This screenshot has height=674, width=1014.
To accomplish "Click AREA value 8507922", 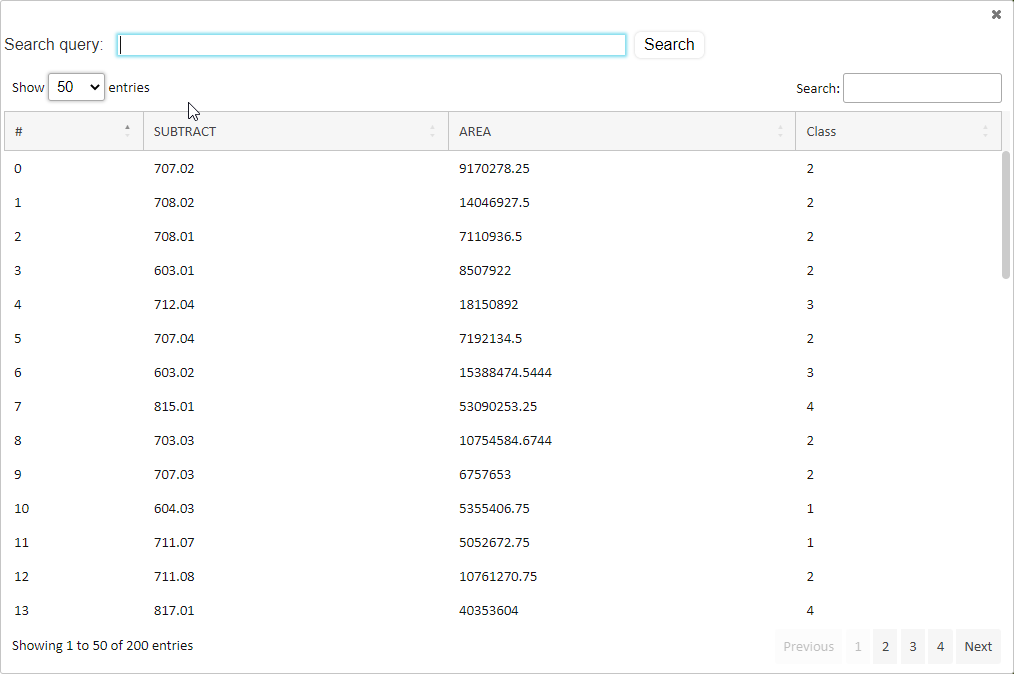I will coord(485,270).
